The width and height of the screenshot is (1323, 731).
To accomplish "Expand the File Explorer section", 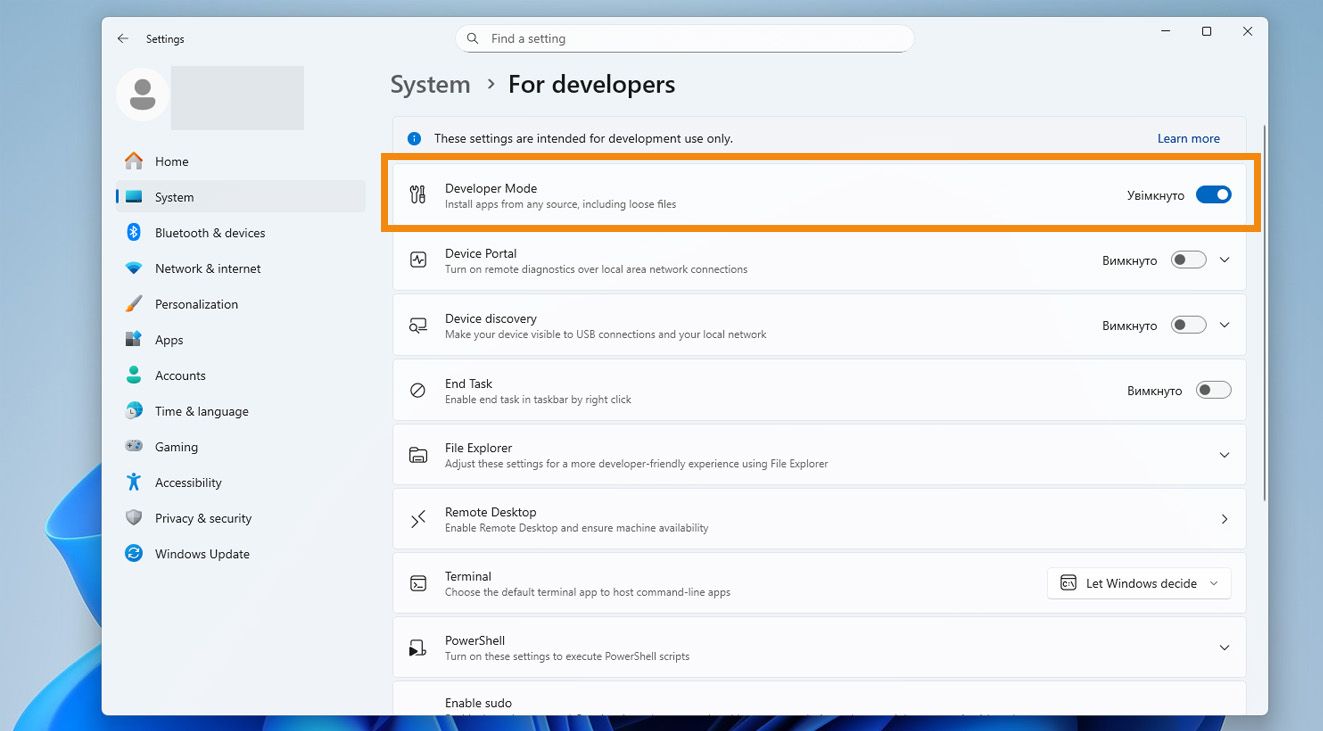I will click(1225, 455).
